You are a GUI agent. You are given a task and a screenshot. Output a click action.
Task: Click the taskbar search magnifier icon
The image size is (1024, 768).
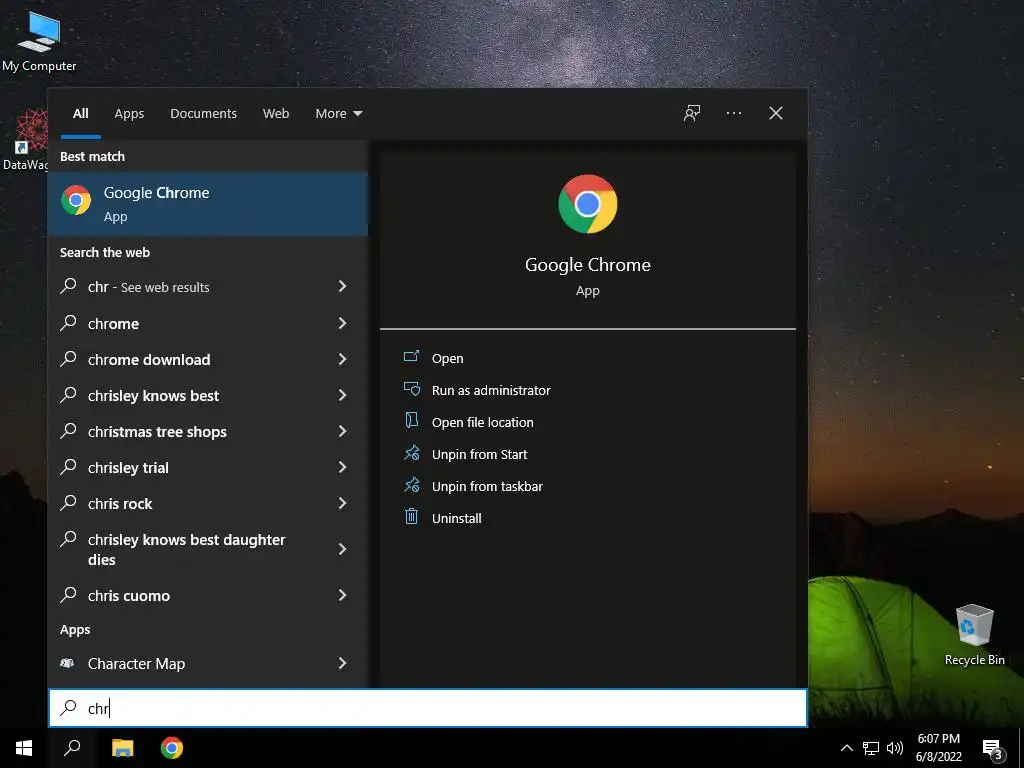pos(72,748)
